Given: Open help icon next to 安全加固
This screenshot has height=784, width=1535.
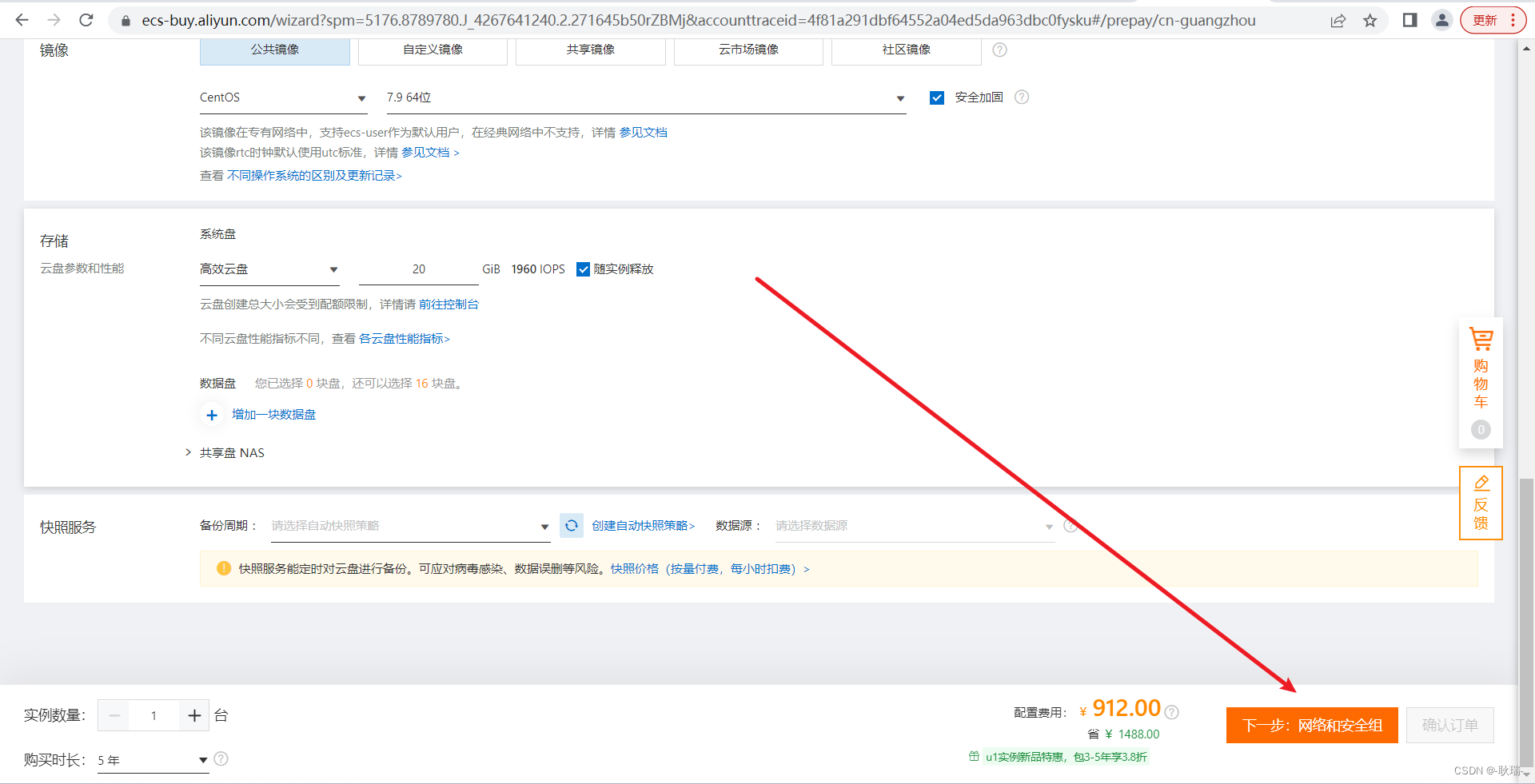Looking at the screenshot, I should click(1022, 98).
